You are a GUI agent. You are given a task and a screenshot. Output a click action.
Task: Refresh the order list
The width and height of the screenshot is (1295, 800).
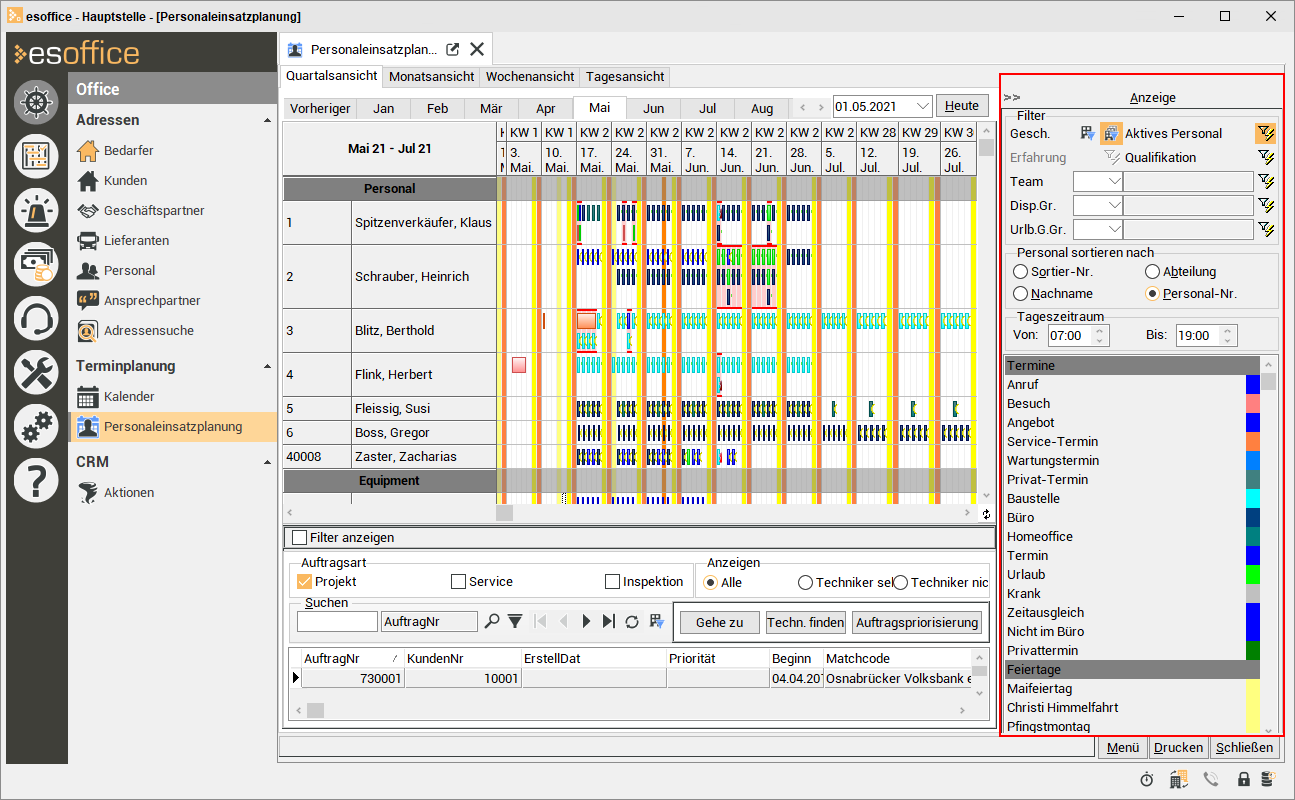pyautogui.click(x=632, y=621)
